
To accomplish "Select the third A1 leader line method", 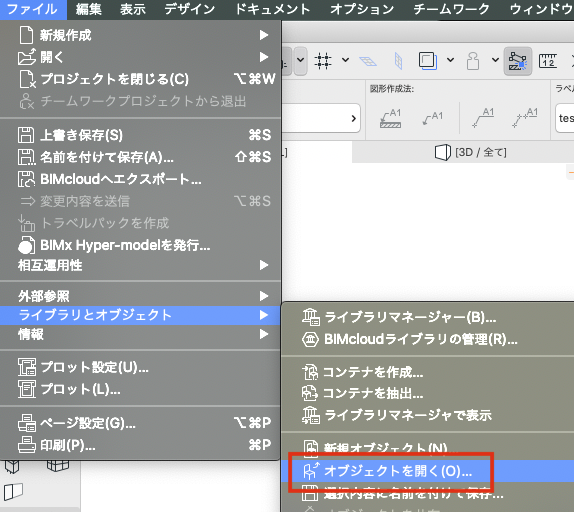I will 483,117.
